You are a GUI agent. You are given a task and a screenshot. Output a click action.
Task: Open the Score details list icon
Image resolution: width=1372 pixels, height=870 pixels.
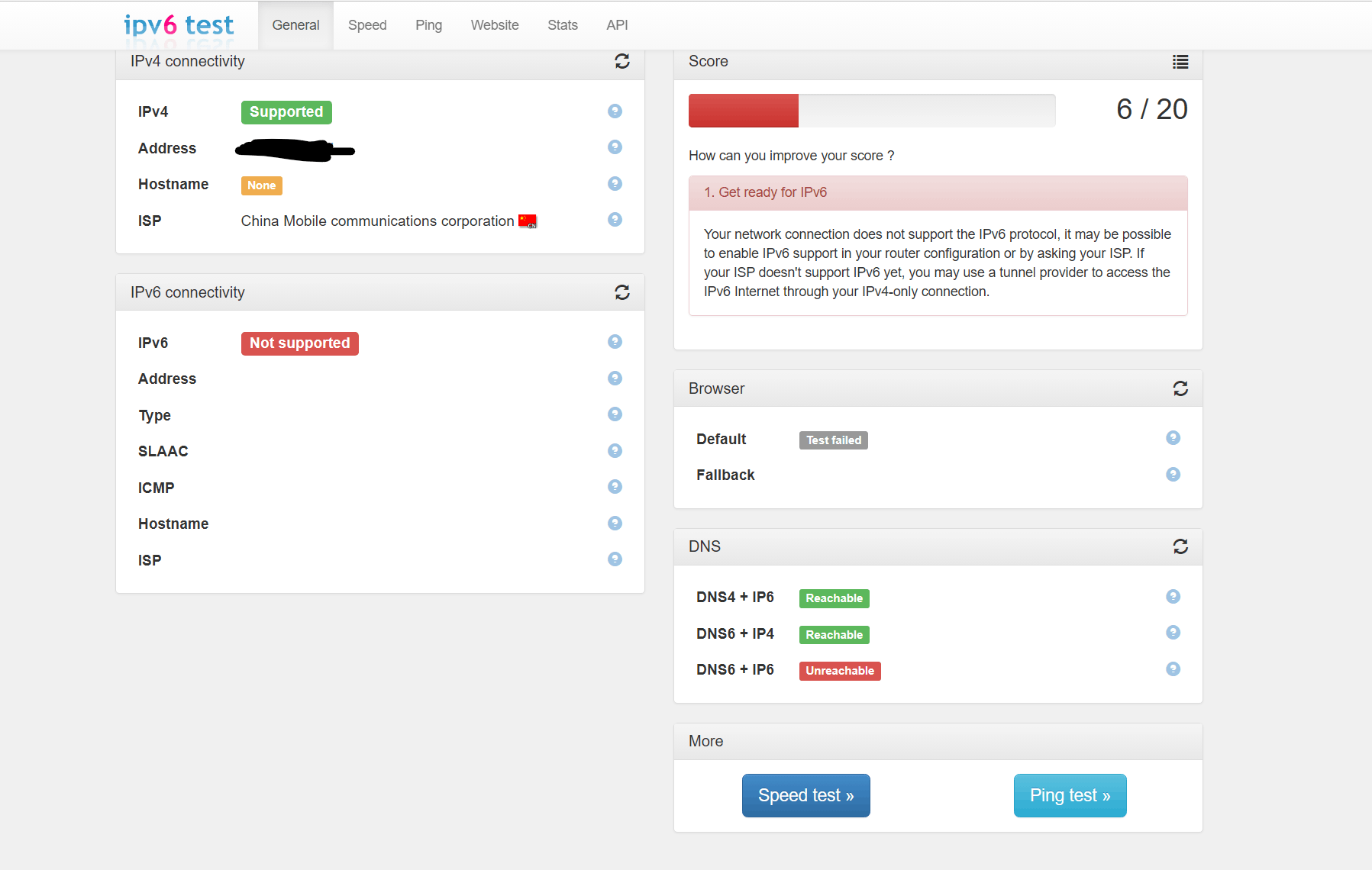click(1180, 62)
